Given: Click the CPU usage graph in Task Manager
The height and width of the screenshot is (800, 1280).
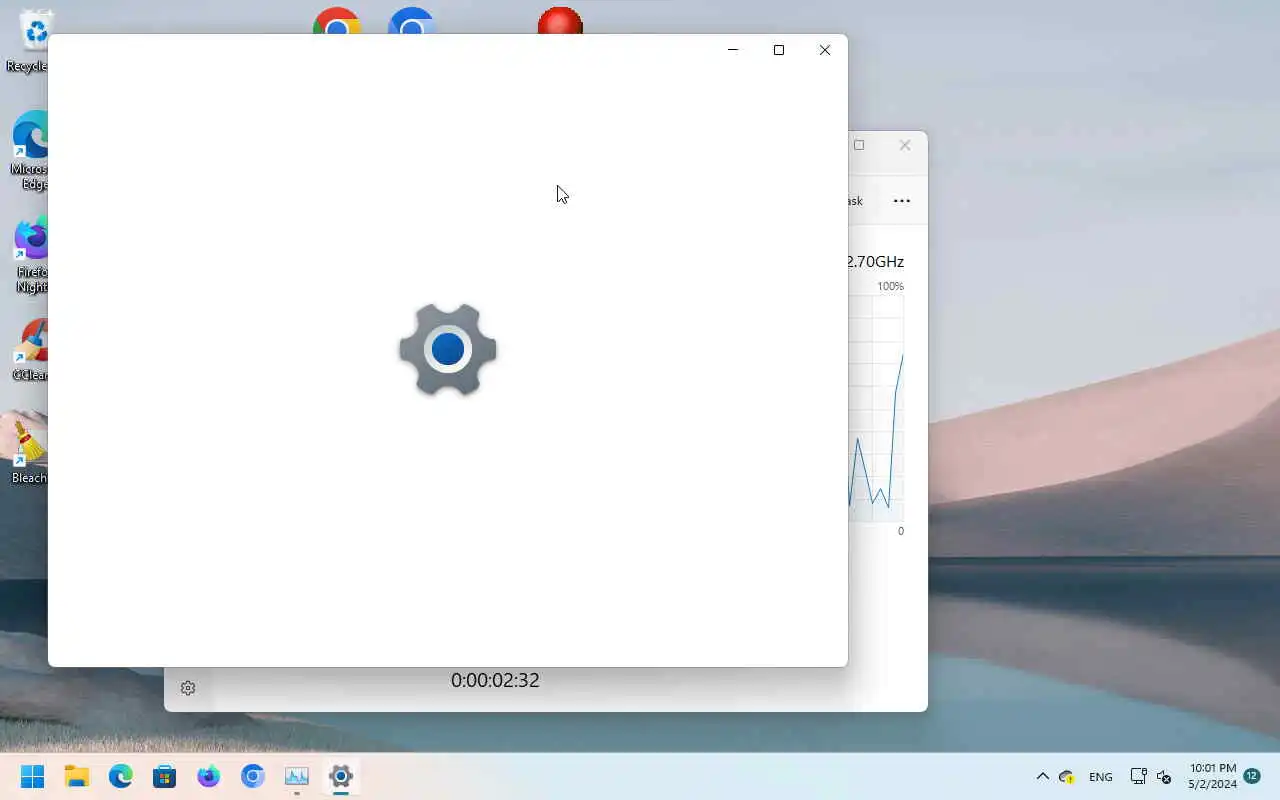Looking at the screenshot, I should (876, 408).
